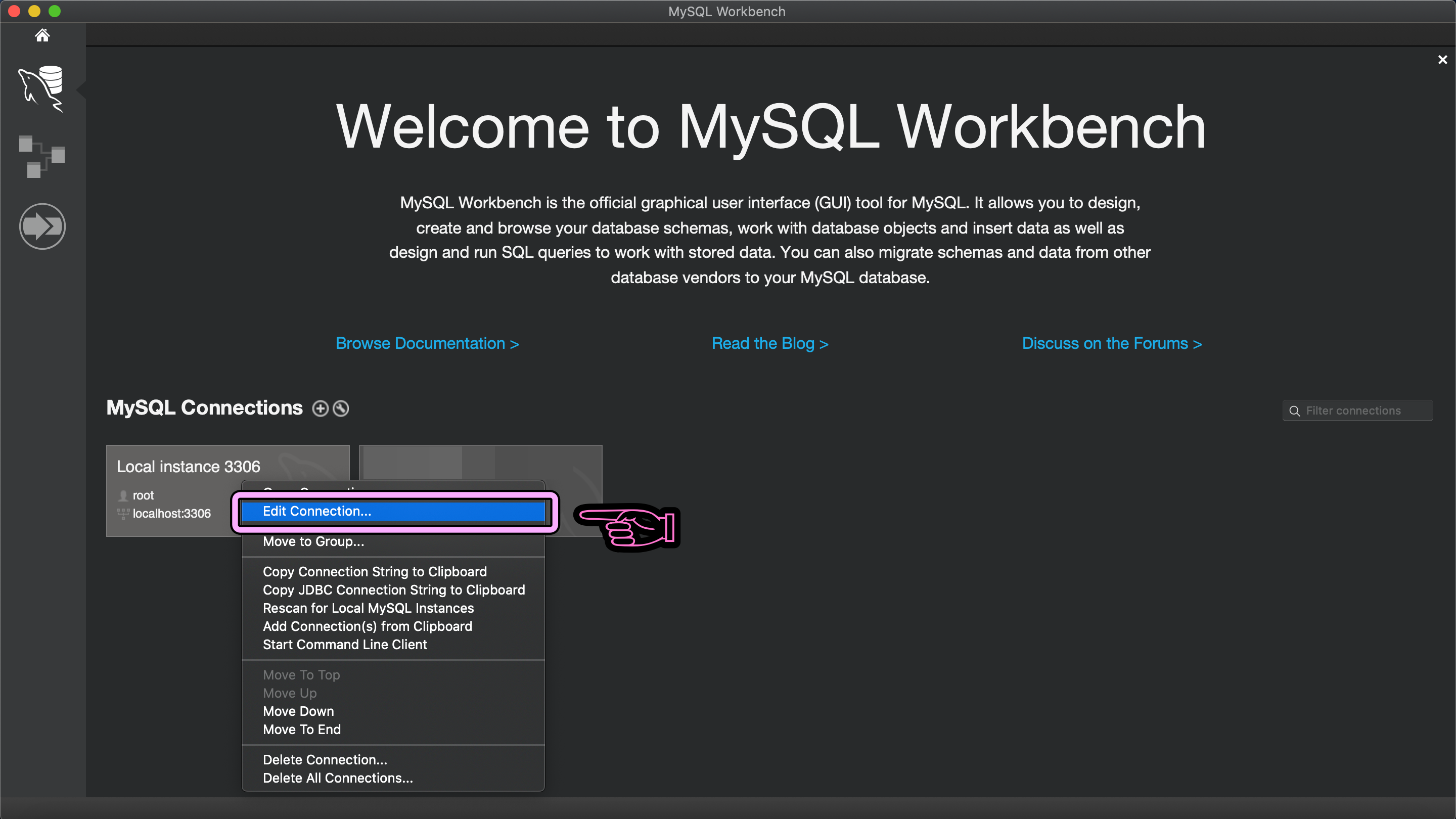
Task: Choose Move Down in the context menu
Action: tap(298, 711)
